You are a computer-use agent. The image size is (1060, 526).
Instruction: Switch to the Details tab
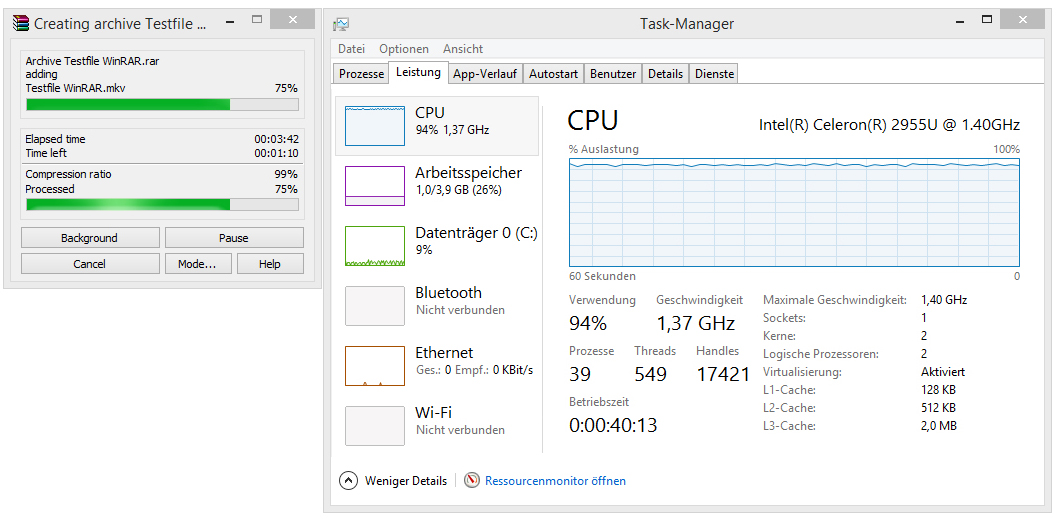[x=666, y=74]
